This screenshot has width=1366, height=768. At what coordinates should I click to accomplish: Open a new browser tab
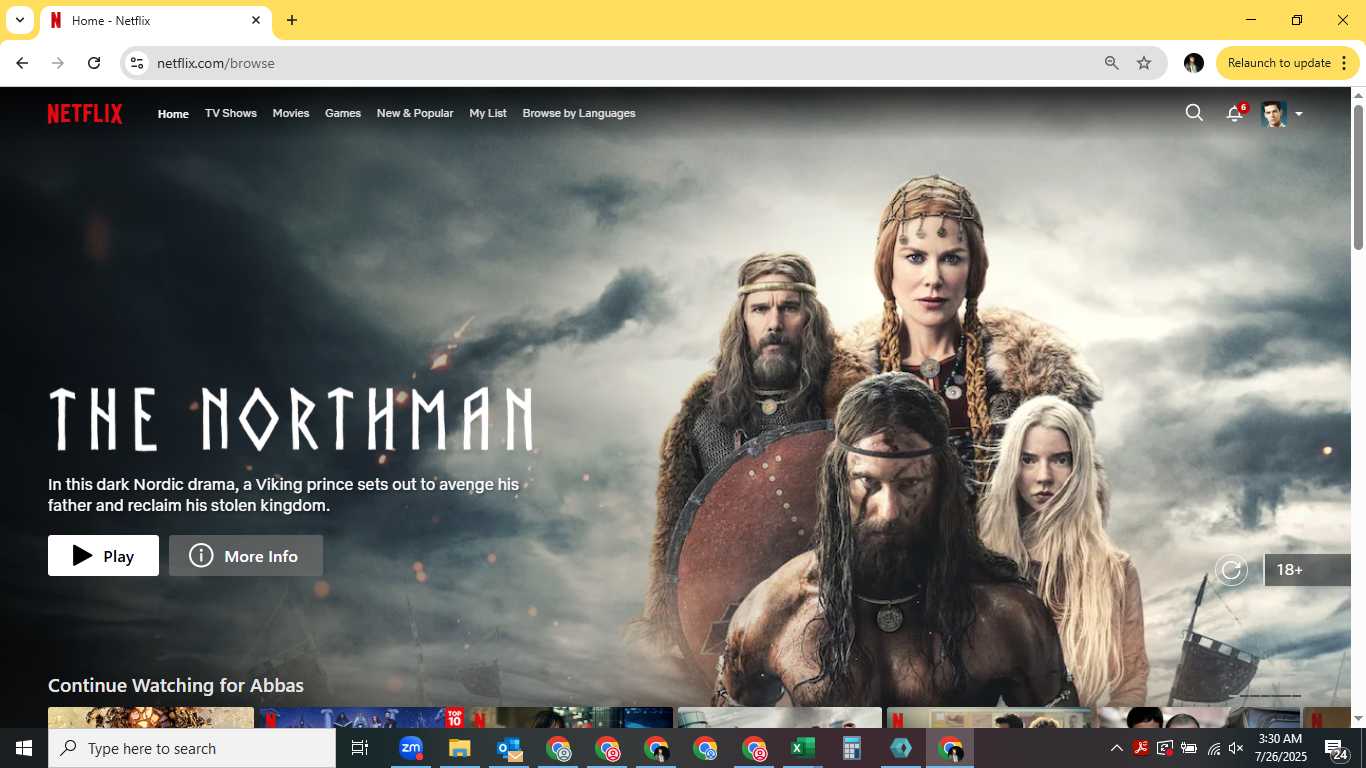point(292,20)
